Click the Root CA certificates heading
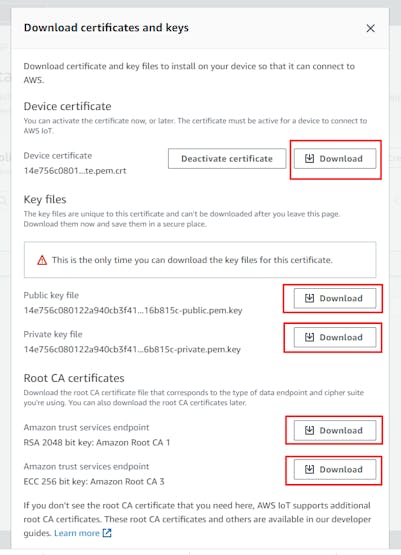The width and height of the screenshot is (401, 555). pyautogui.click(x=74, y=378)
